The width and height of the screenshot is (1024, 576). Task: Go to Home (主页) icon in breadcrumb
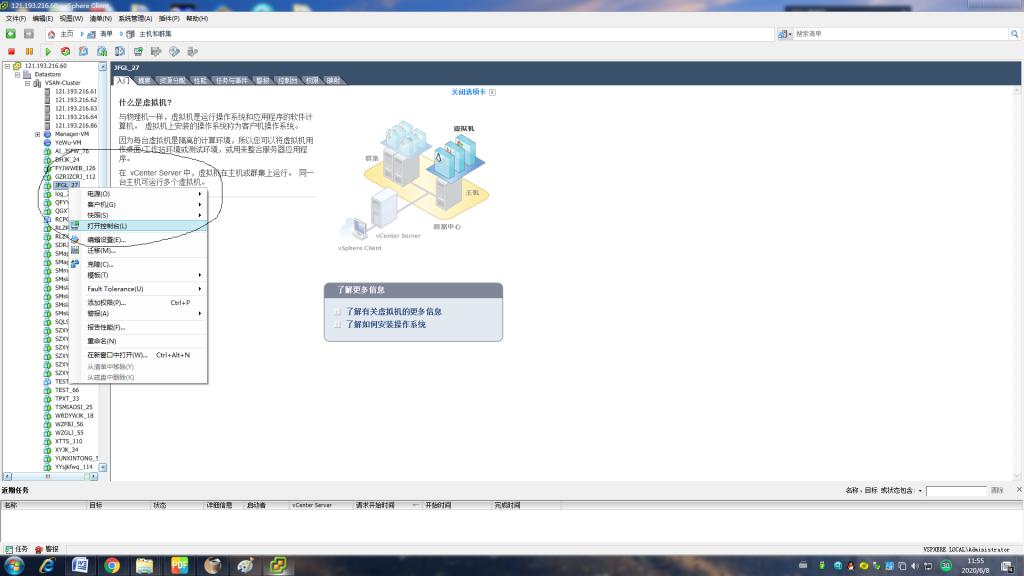click(51, 34)
